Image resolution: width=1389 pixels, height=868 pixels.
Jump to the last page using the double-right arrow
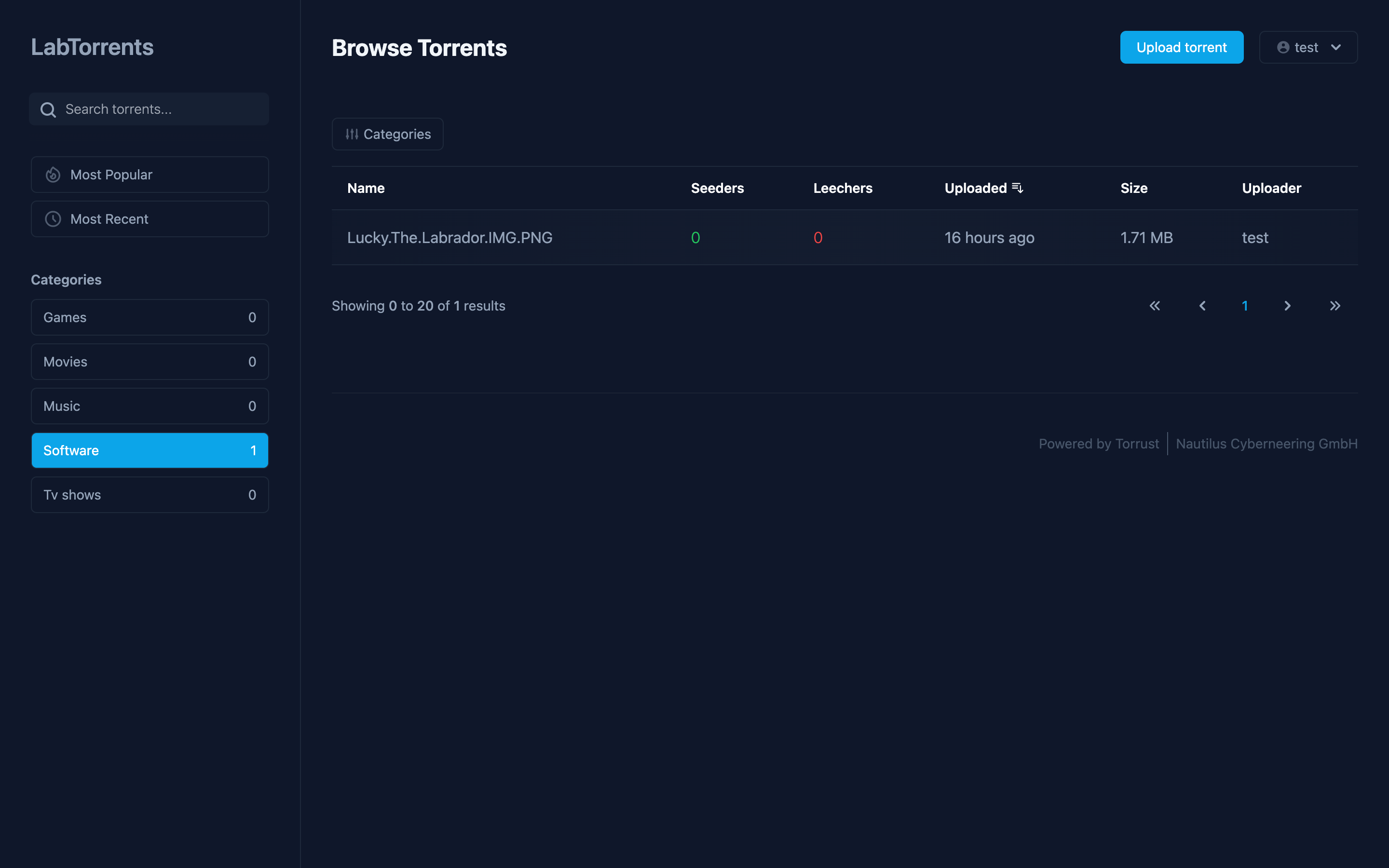[1335, 306]
